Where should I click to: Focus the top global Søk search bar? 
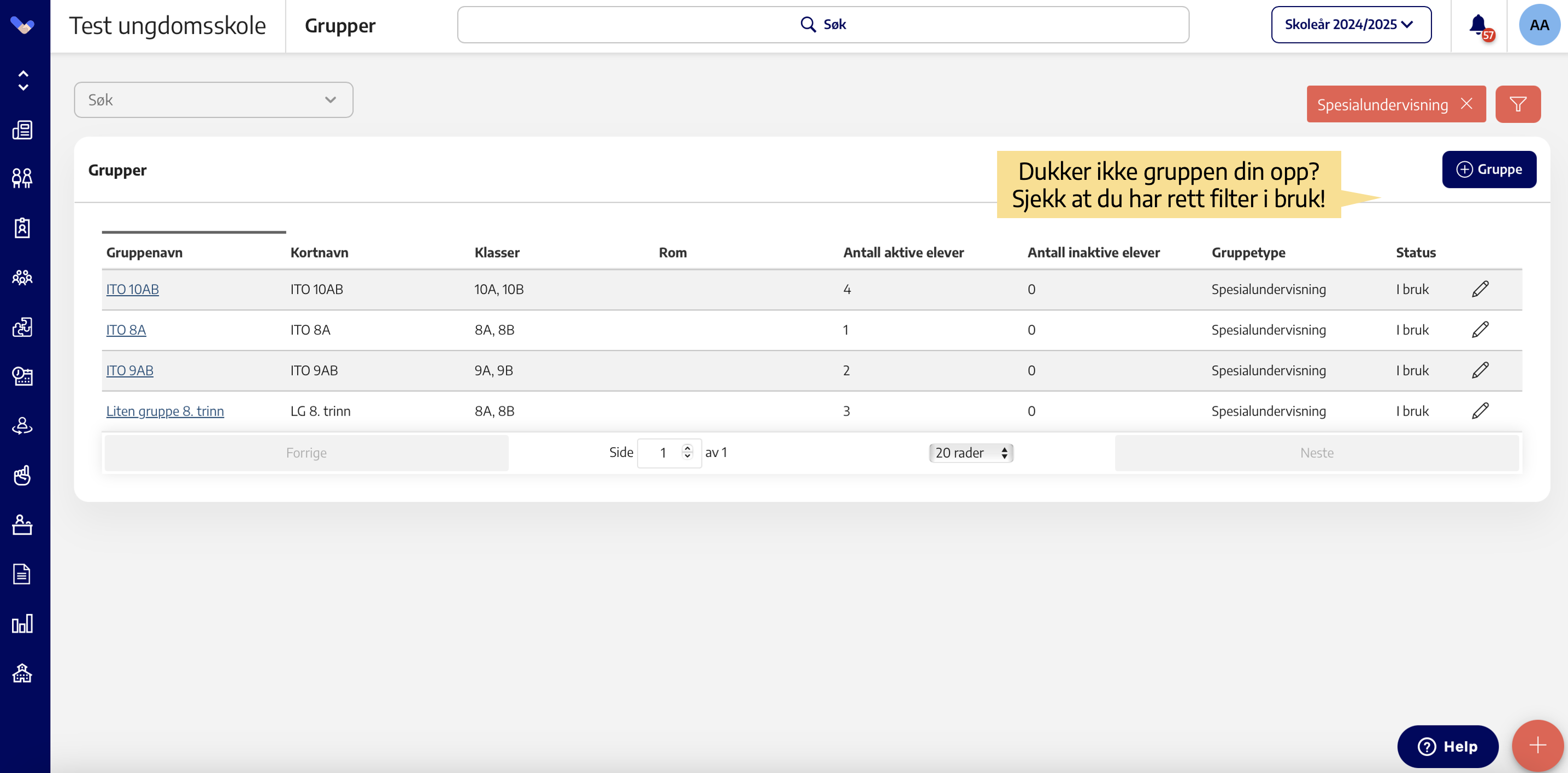point(823,25)
